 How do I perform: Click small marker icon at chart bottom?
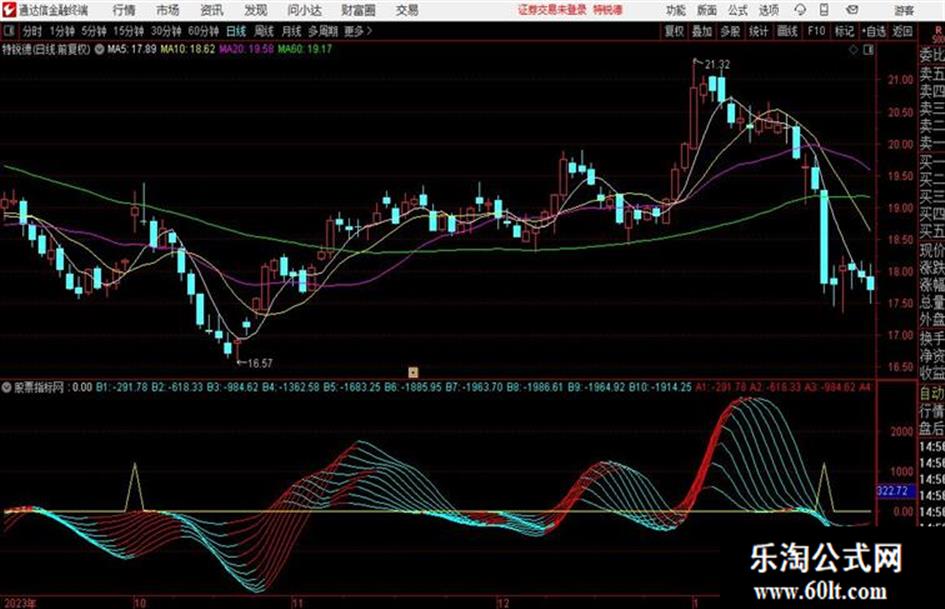[x=413, y=372]
